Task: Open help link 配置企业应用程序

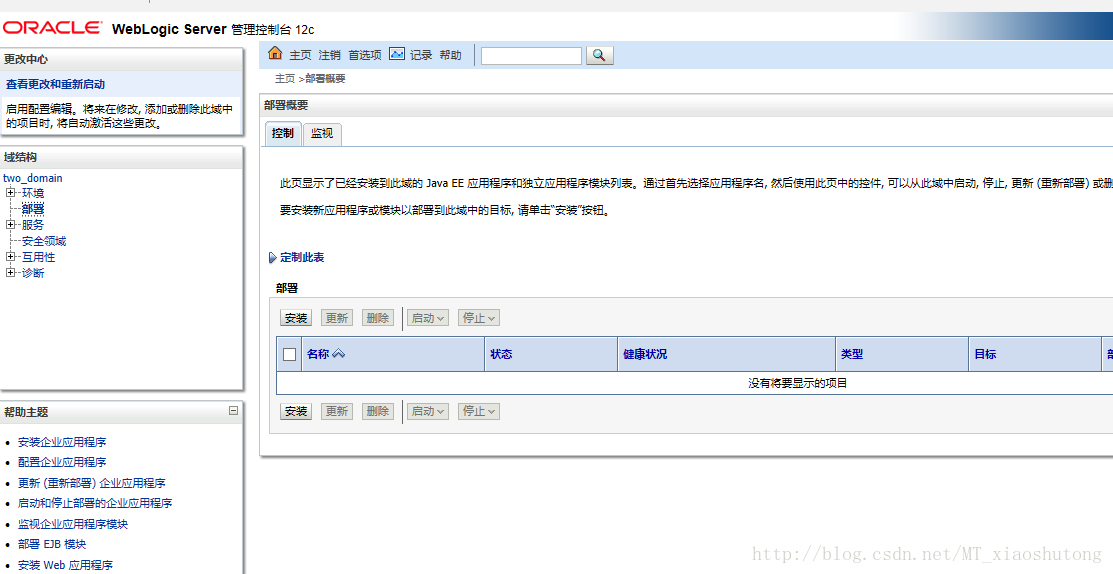Action: click(x=62, y=462)
